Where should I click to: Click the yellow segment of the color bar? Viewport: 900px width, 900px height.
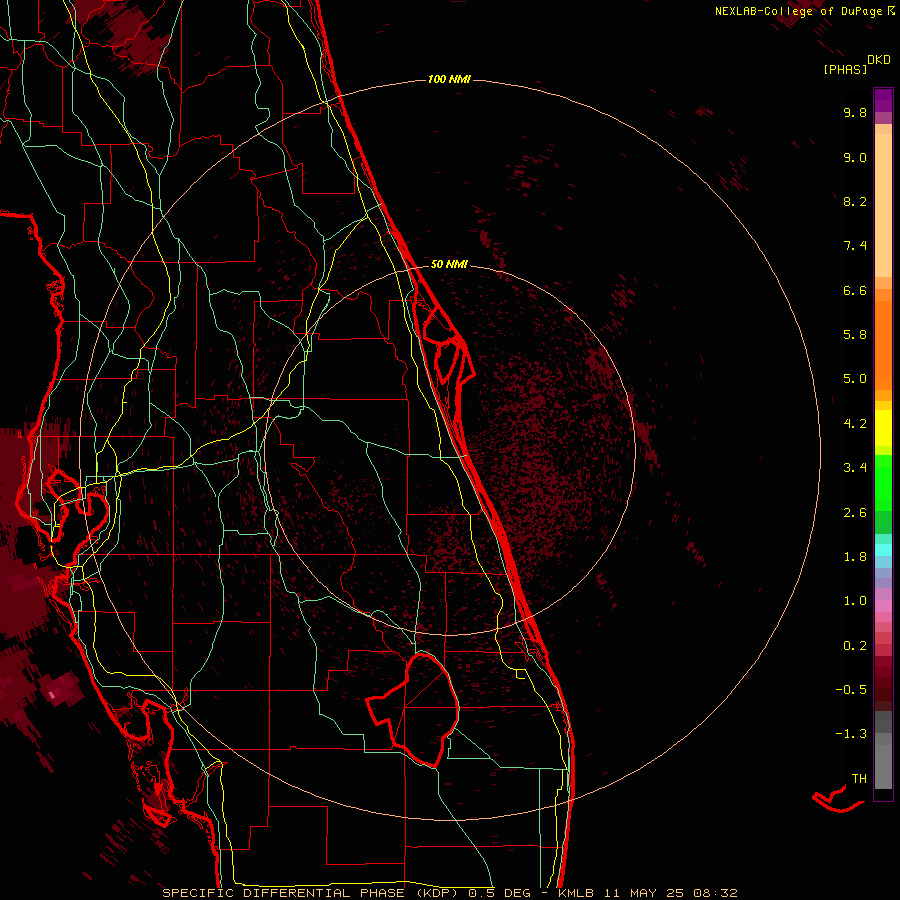tap(883, 428)
